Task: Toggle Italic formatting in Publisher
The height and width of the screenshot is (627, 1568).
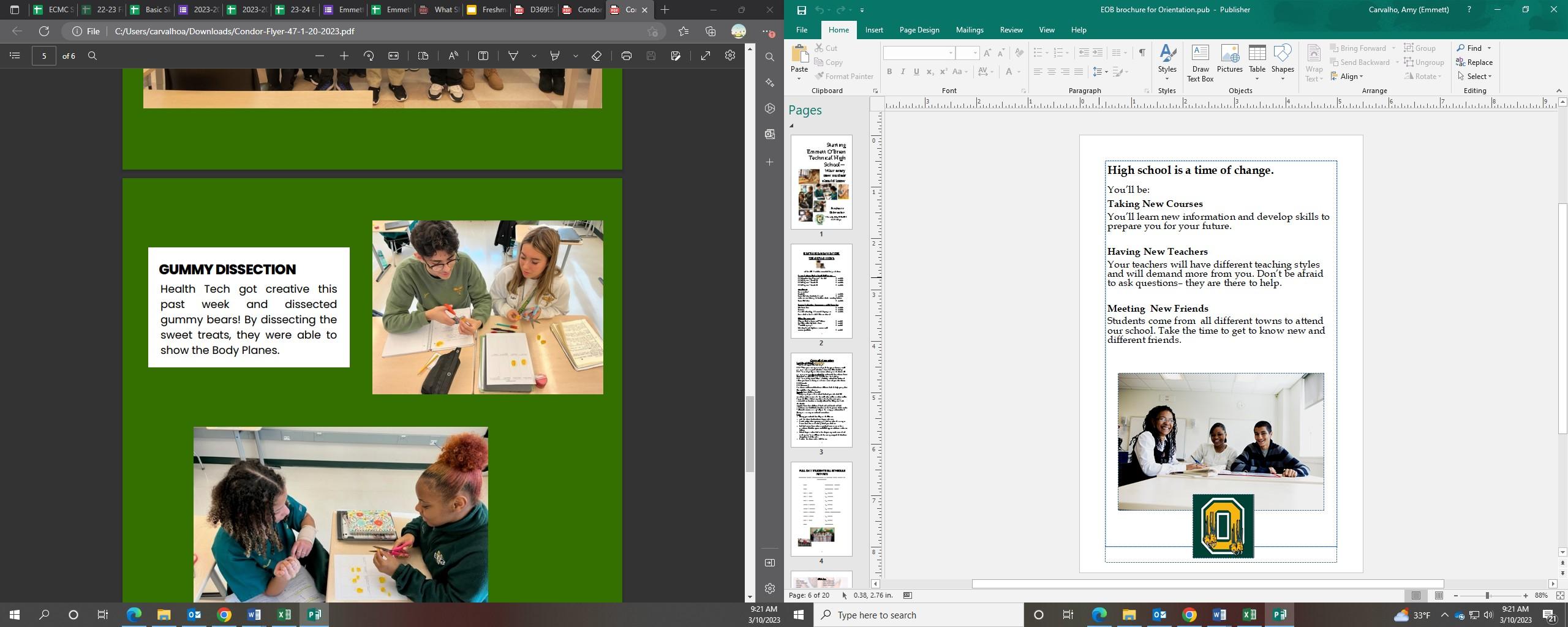Action: 903,72
